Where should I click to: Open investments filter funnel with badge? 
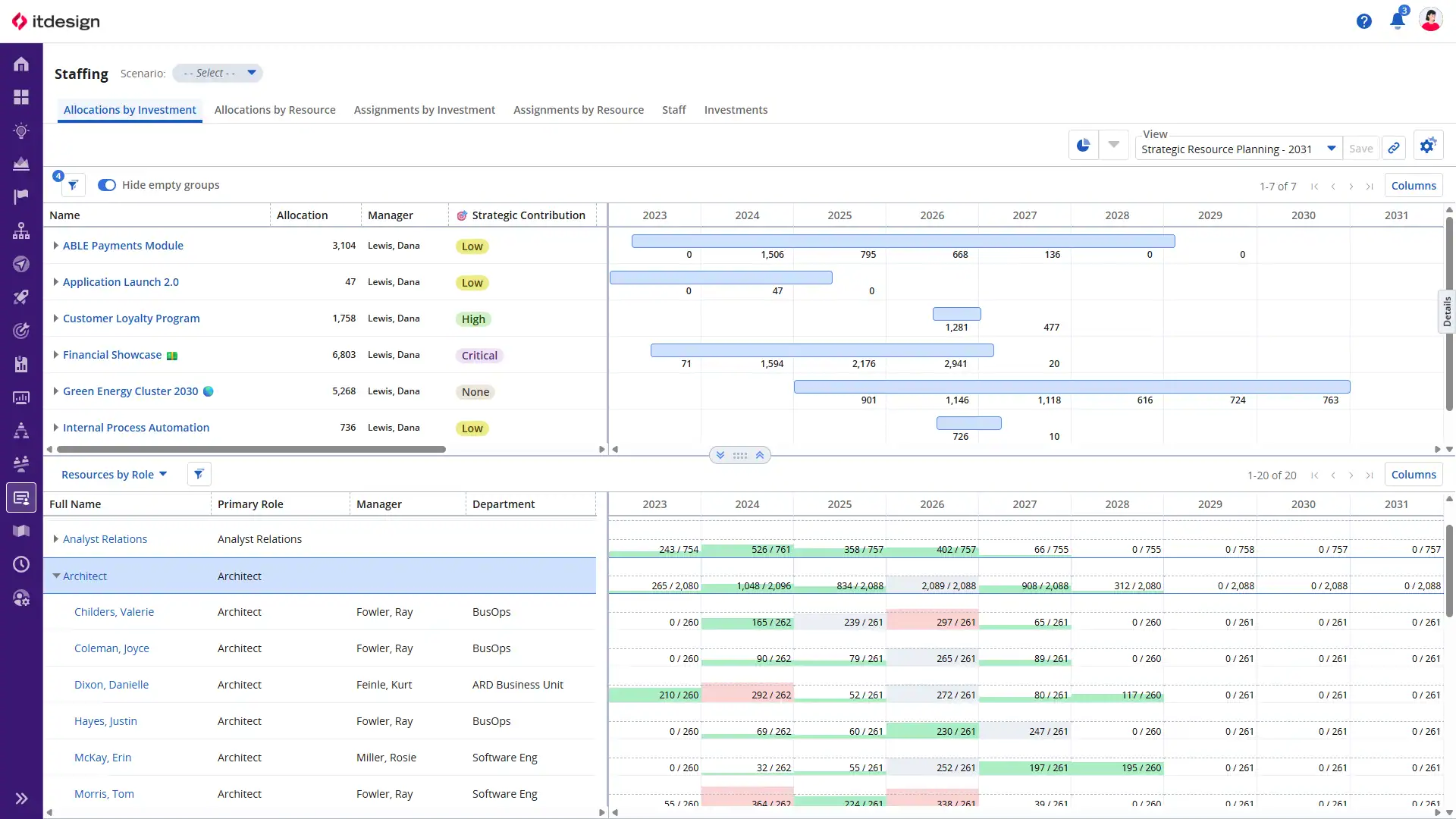tap(72, 184)
